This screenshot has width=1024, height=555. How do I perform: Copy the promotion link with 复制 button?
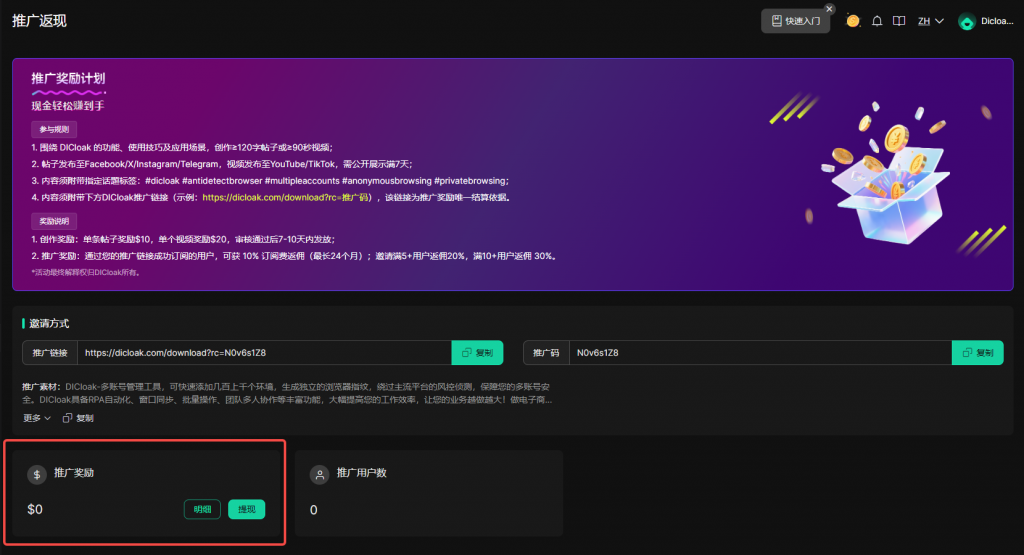[477, 353]
